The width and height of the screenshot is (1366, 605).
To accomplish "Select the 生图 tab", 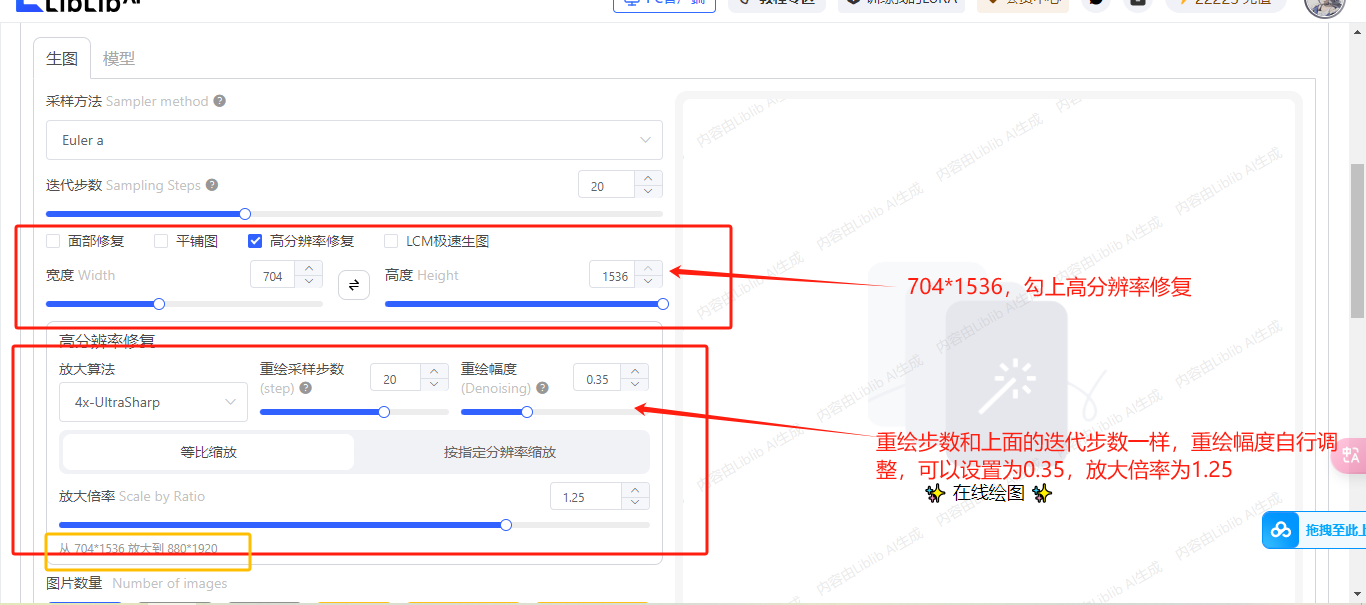I will click(x=62, y=59).
